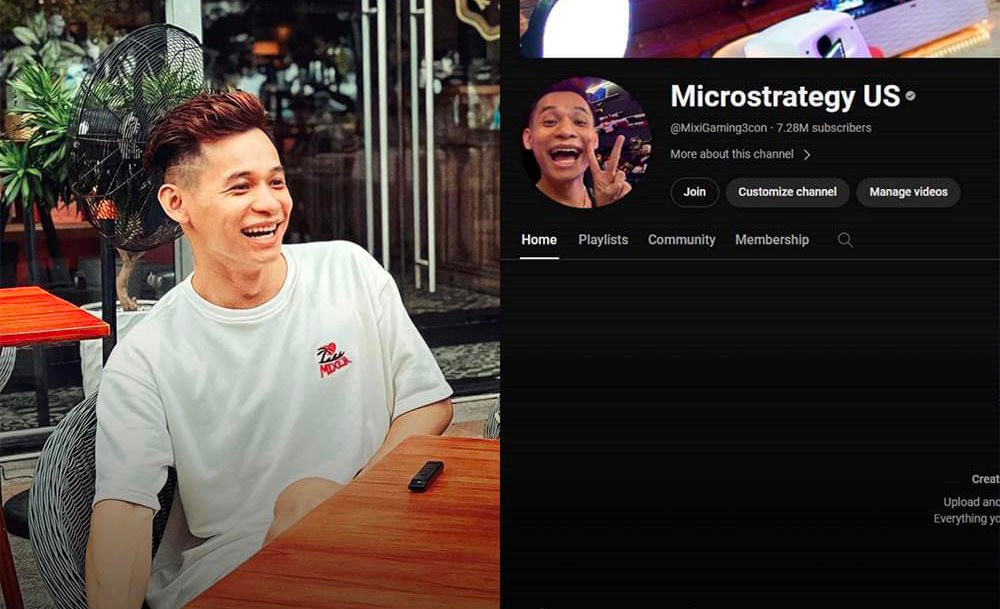Click the cut-off Upload and text line
Viewport: 1000px width, 609px height.
970,502
